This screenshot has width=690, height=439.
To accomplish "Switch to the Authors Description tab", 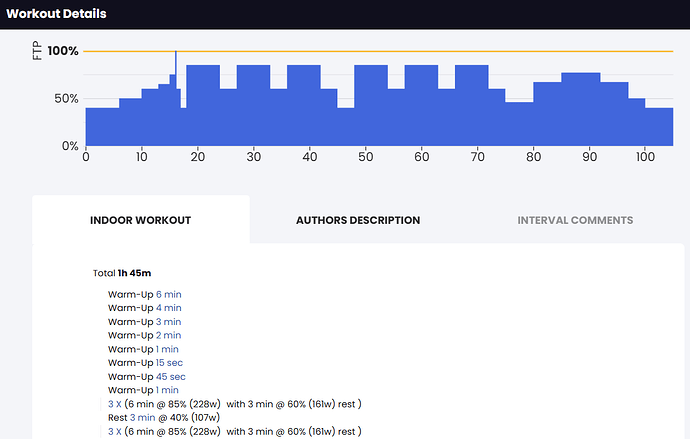I will 358,220.
